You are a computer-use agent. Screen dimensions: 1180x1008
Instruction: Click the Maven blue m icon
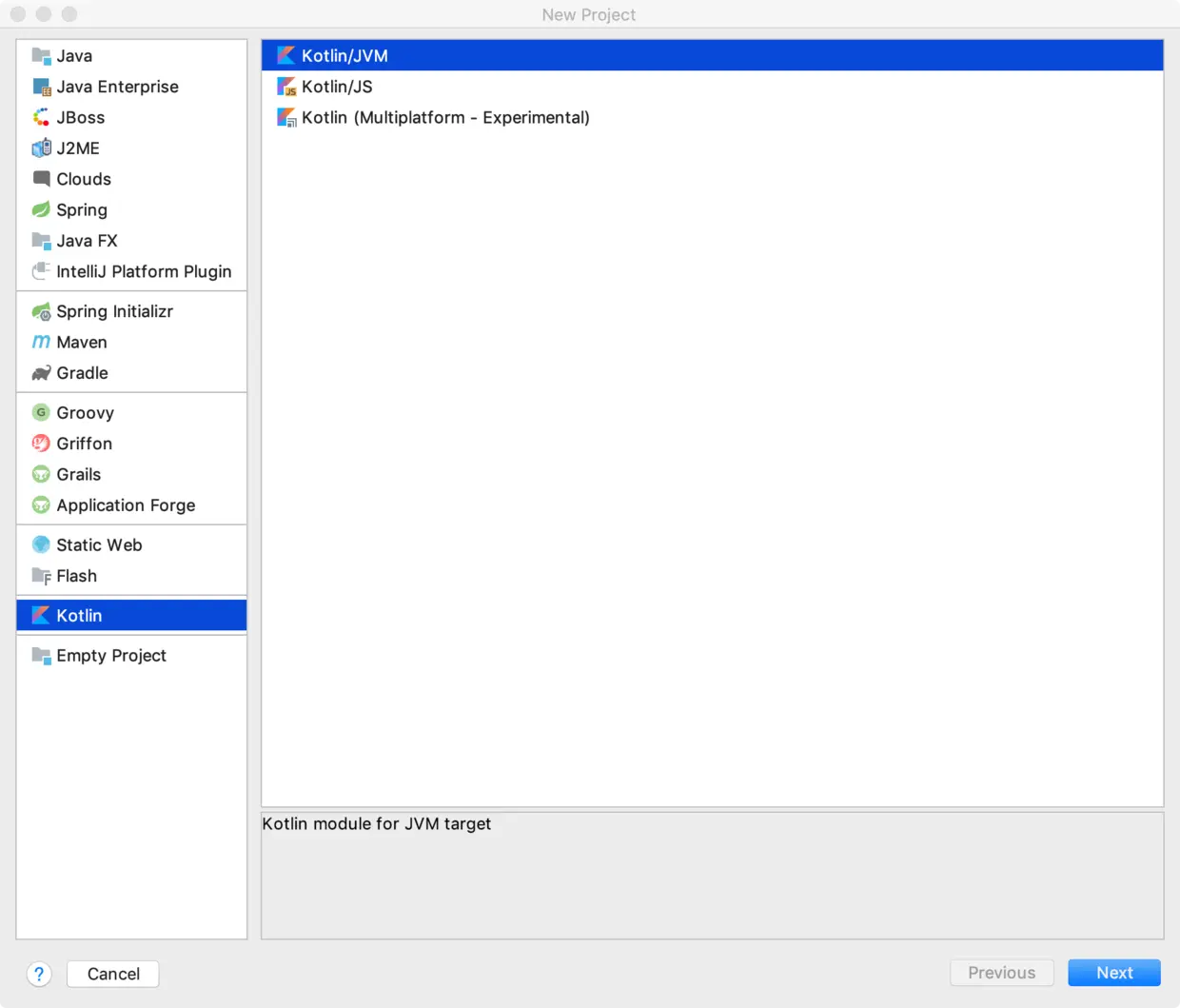pyautogui.click(x=41, y=342)
